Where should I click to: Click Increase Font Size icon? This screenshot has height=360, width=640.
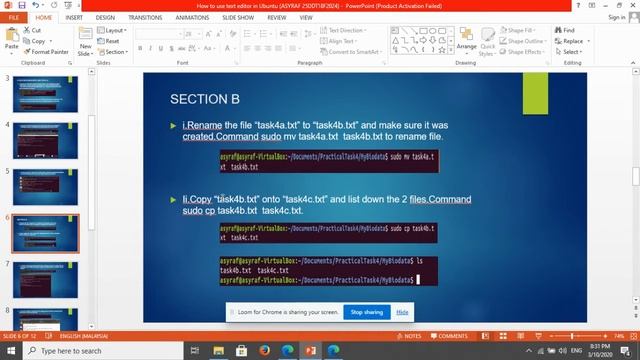point(209,34)
